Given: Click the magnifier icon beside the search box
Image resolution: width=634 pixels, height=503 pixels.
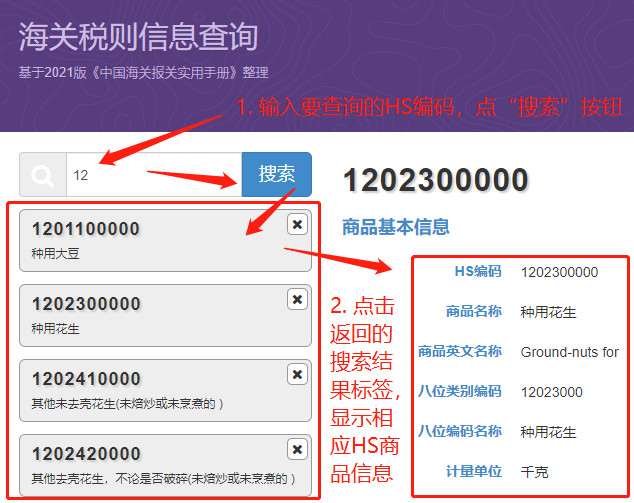Looking at the screenshot, I should [x=43, y=175].
